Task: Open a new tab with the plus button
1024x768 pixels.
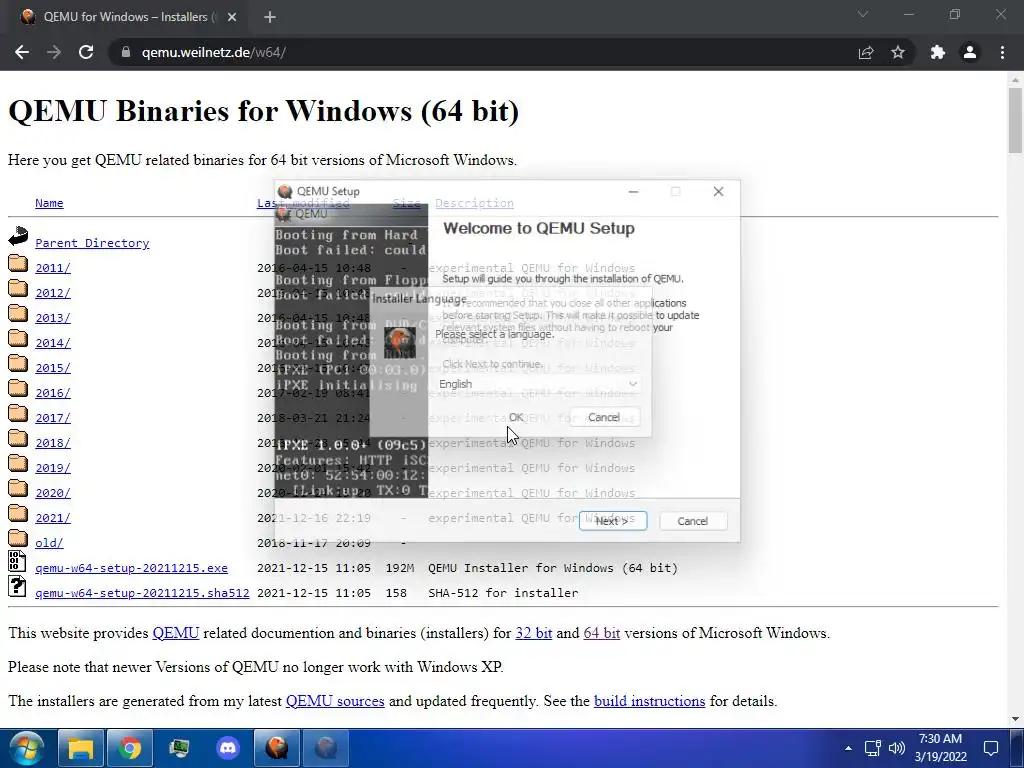Action: pyautogui.click(x=270, y=17)
